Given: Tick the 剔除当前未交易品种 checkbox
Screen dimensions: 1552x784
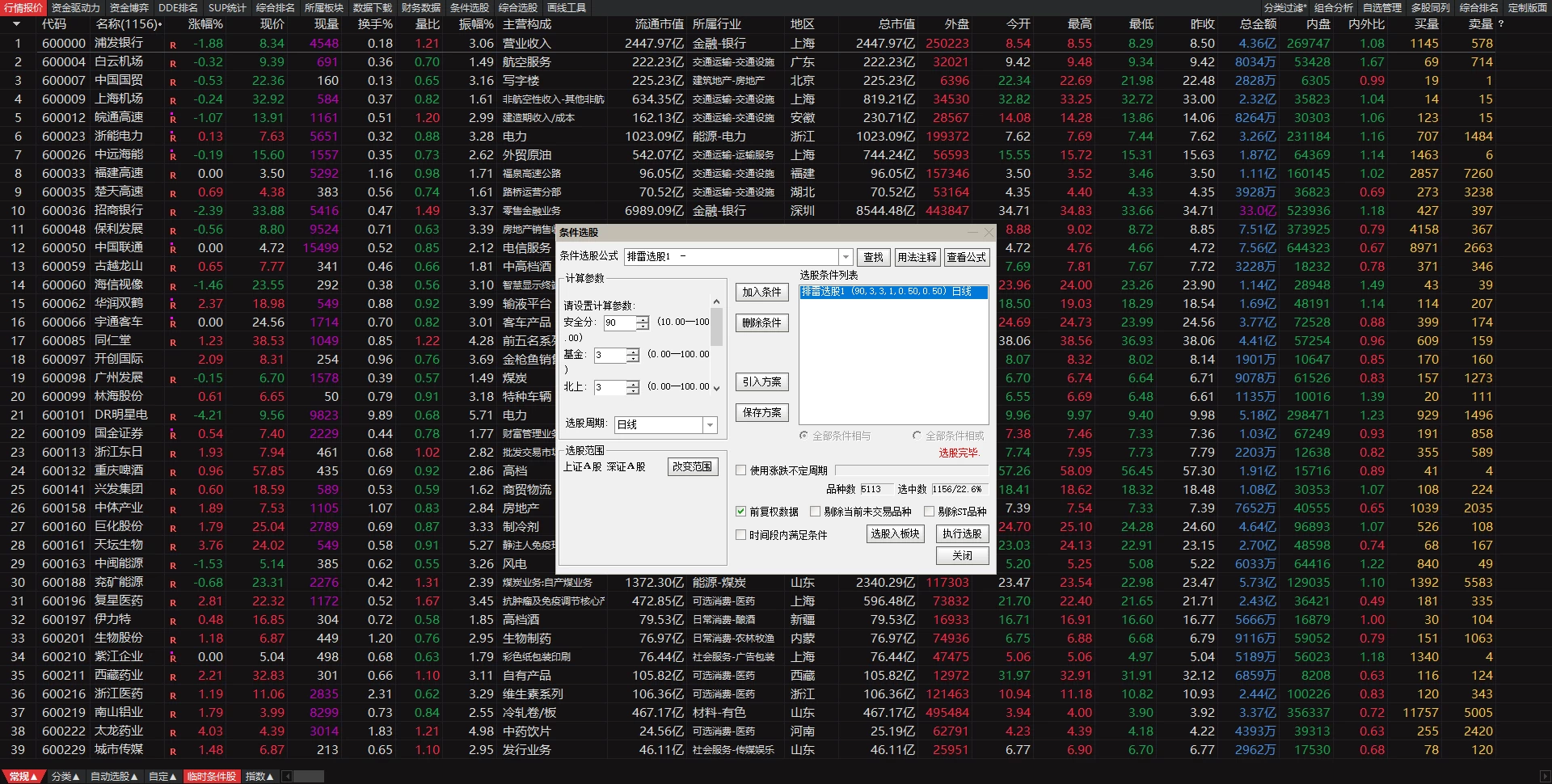Looking at the screenshot, I should (x=815, y=512).
